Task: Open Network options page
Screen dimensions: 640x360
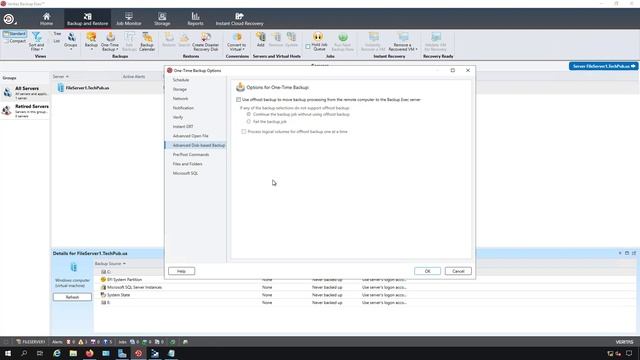Action: [180, 99]
